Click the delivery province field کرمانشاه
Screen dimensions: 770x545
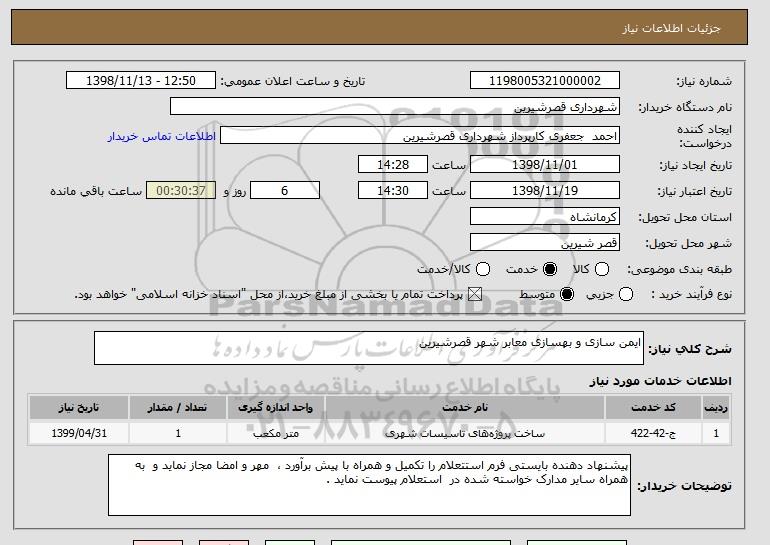[x=545, y=217]
